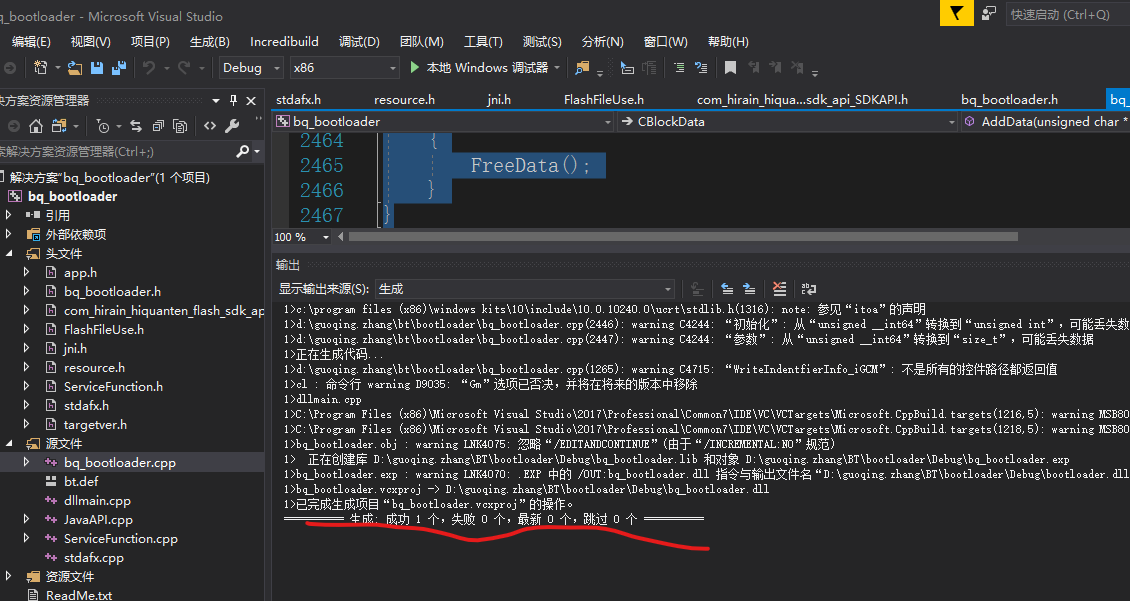This screenshot has width=1130, height=601.
Task: Click Toggle Word Wrap icon in Output window
Action: point(808,289)
